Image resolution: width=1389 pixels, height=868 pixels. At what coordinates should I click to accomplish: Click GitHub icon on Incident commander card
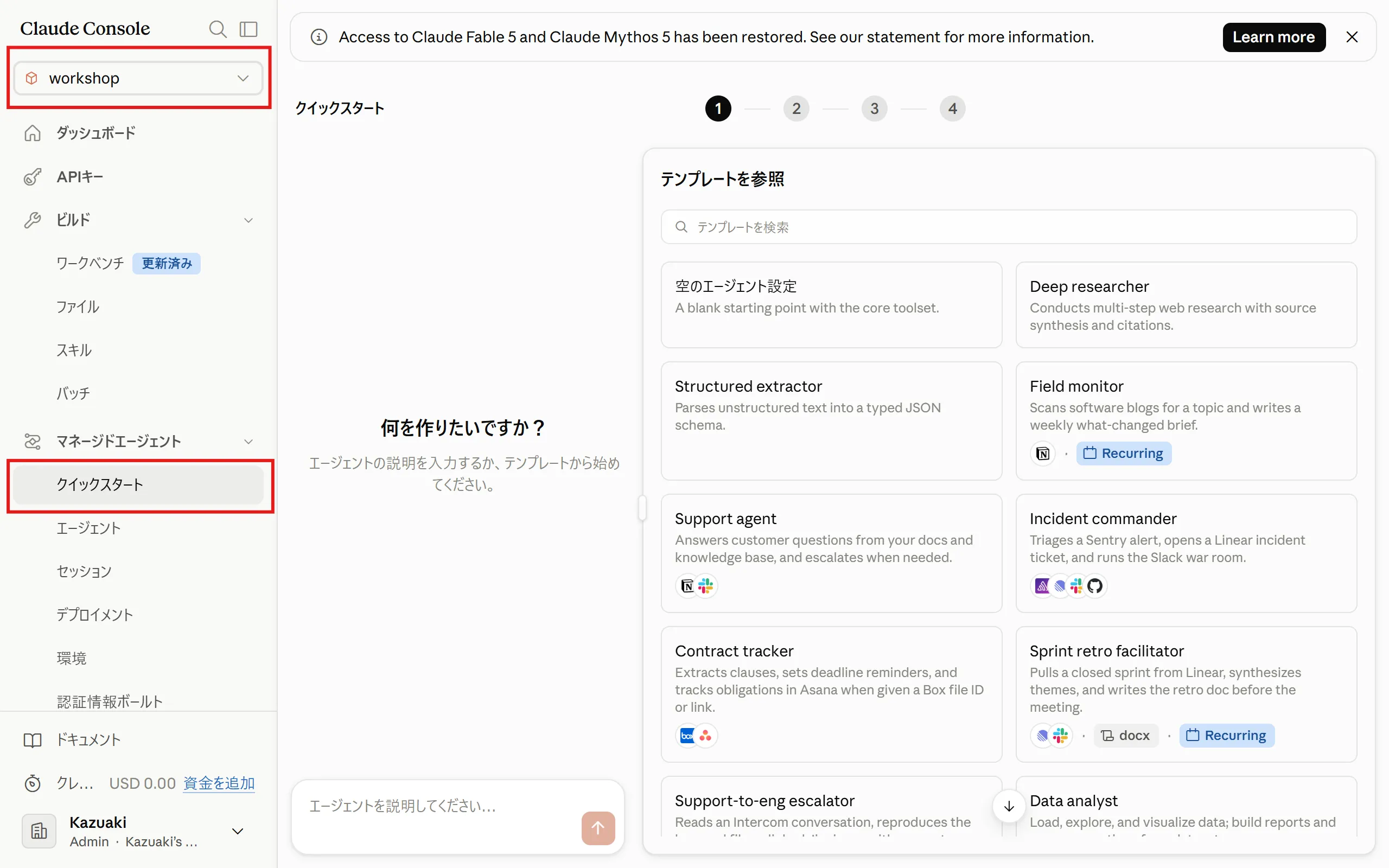pos(1094,586)
